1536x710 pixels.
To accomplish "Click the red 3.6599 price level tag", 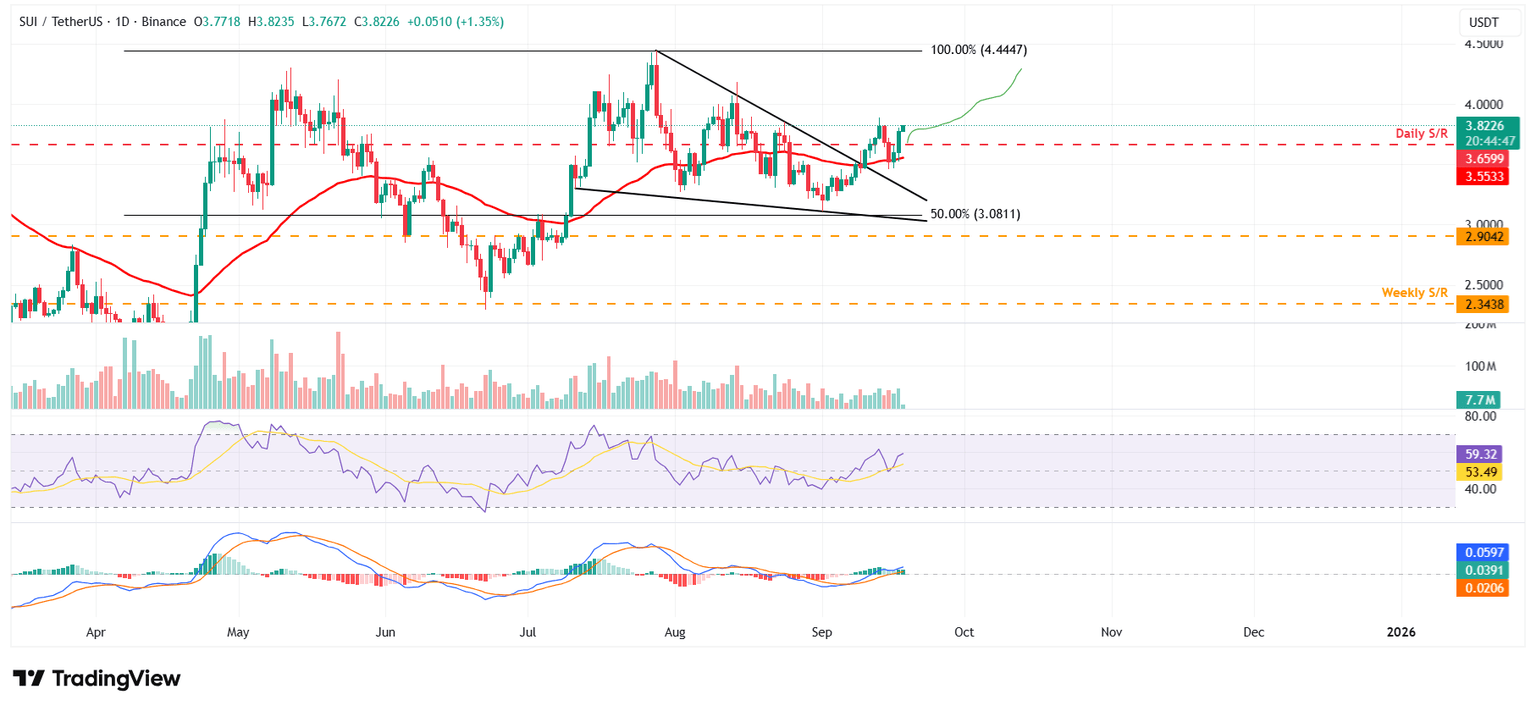I will pyautogui.click(x=1484, y=159).
